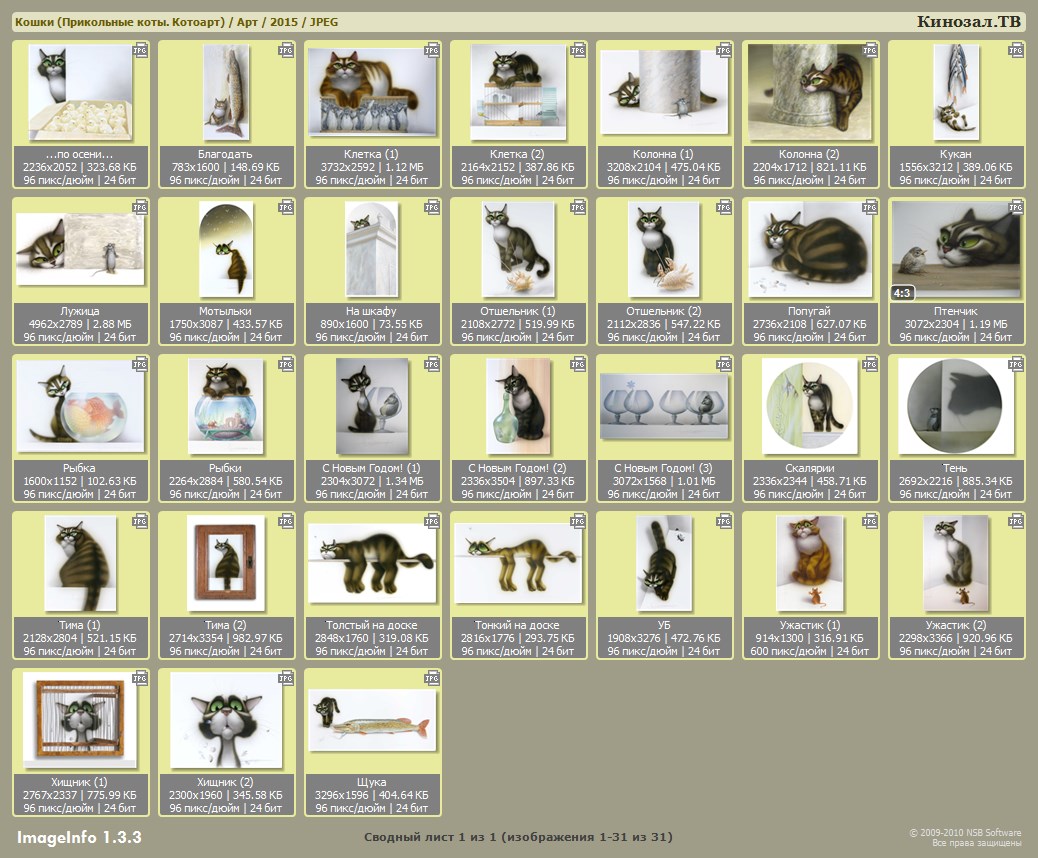
Task: Click the JPG badge on the Рыбка tile
Action: pos(140,364)
